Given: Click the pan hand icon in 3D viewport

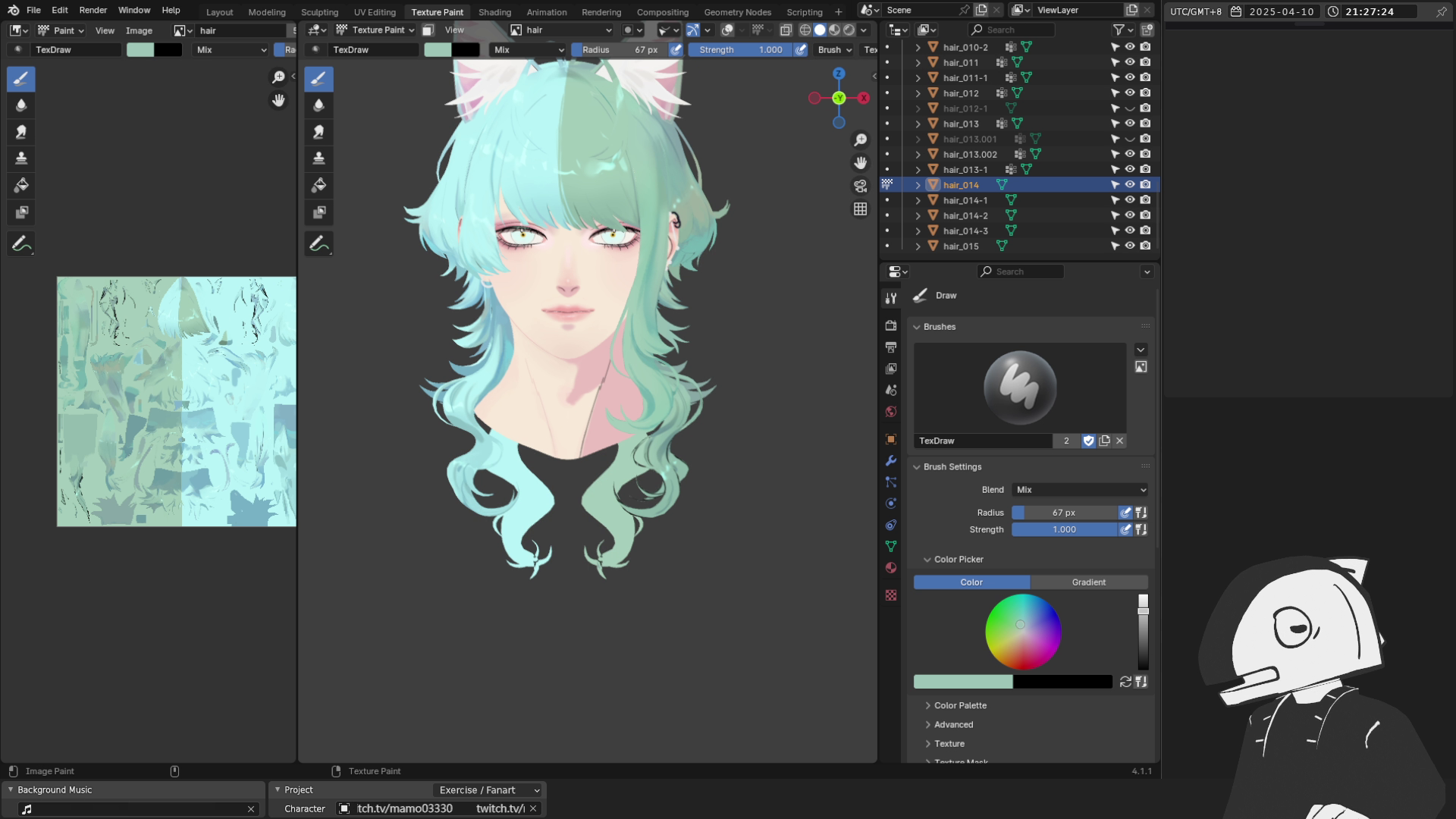Looking at the screenshot, I should [x=860, y=163].
